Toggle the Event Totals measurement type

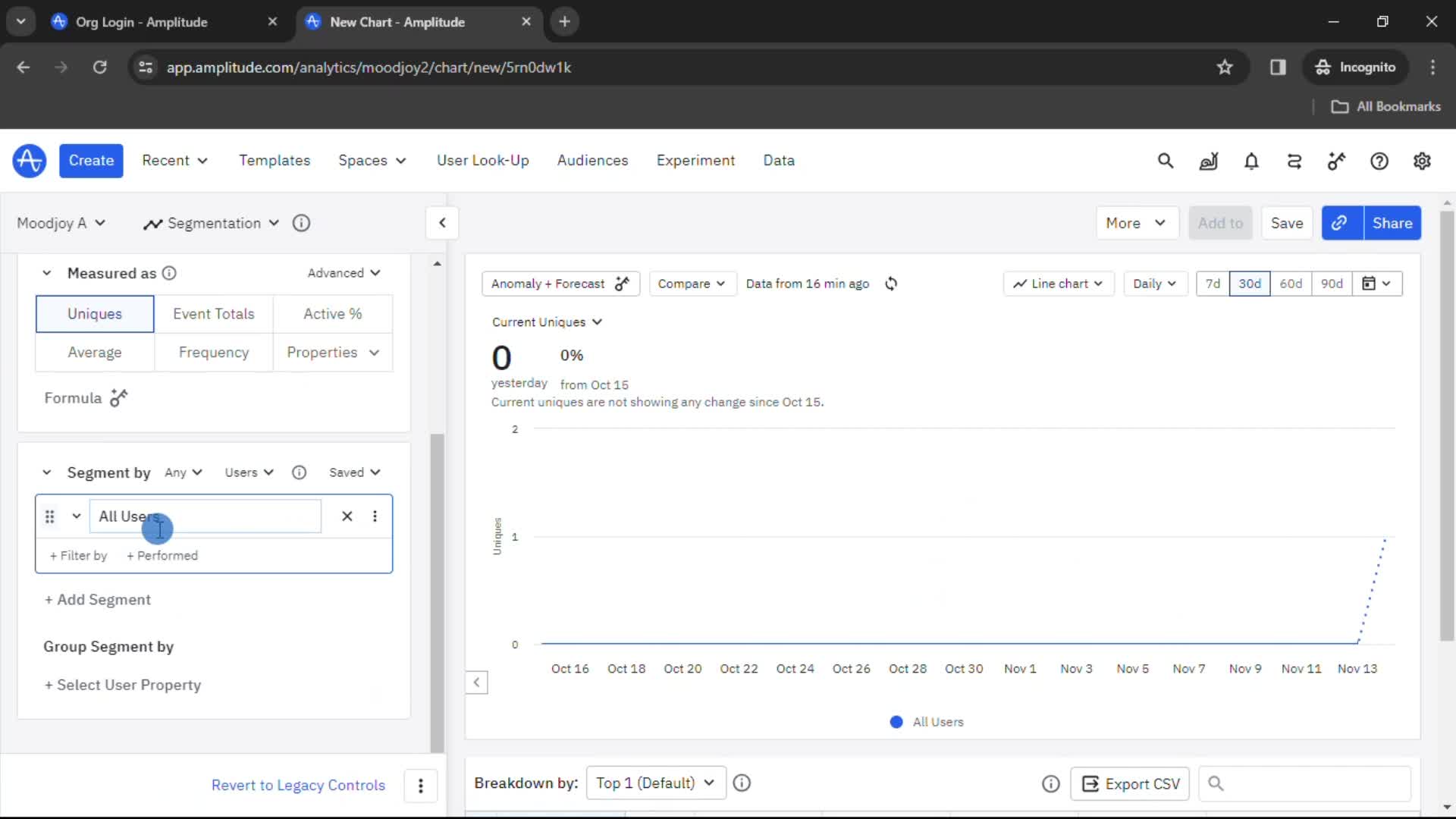[214, 313]
